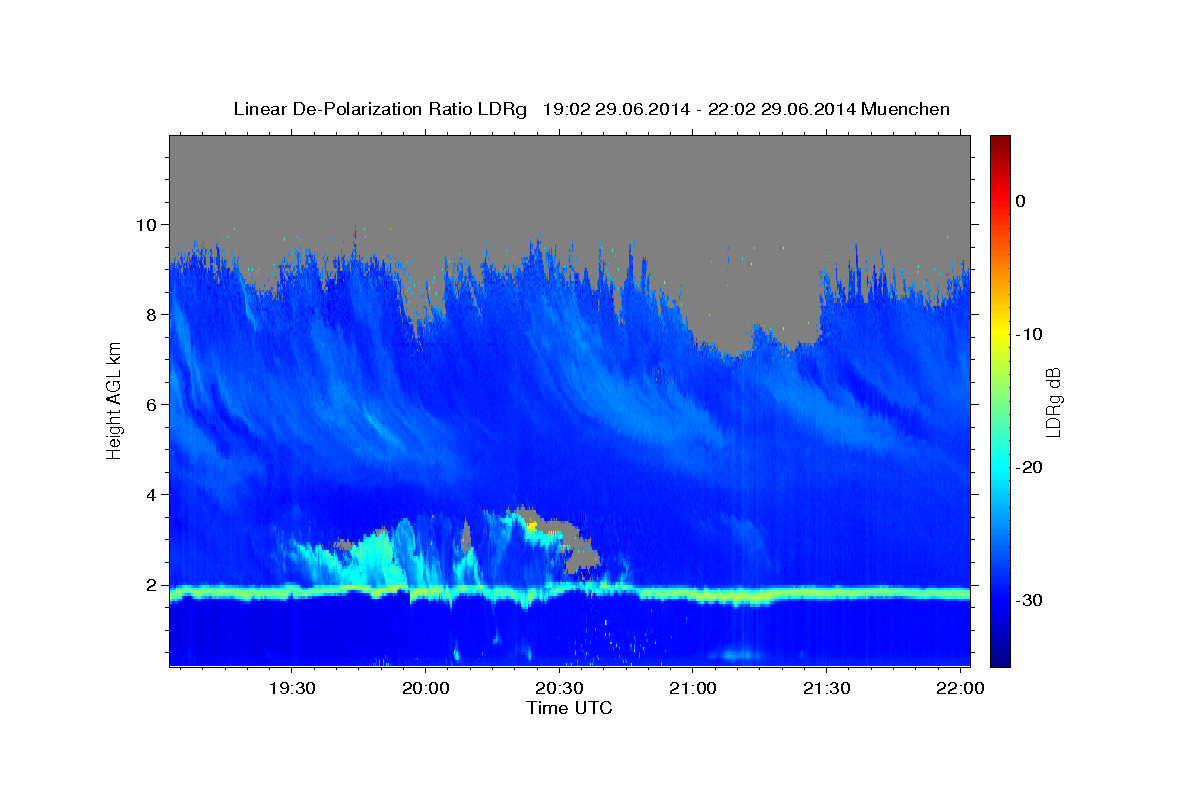The image size is (1200, 800).
Task: Click the '20:30' time tick label
Action: tap(558, 689)
